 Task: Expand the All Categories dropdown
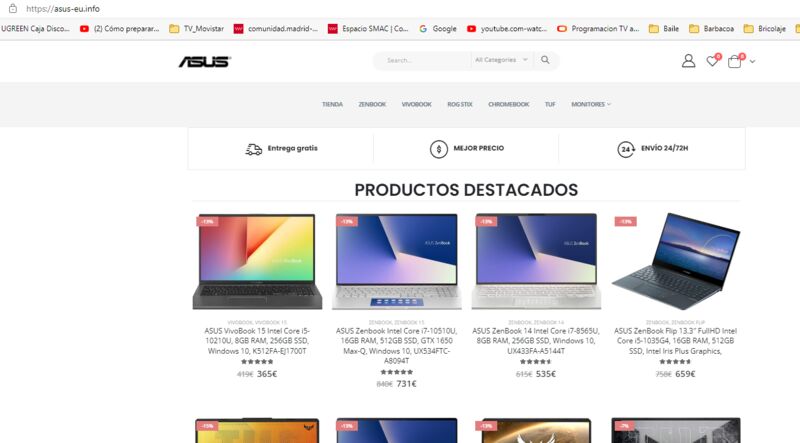point(502,60)
